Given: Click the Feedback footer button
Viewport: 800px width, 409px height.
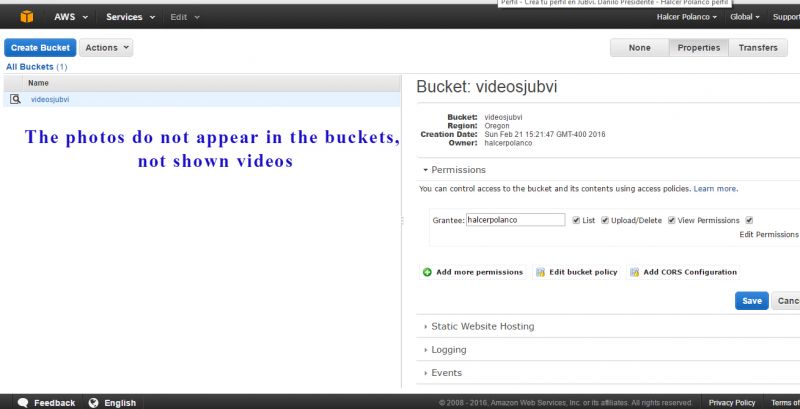Looking at the screenshot, I should point(46,402).
